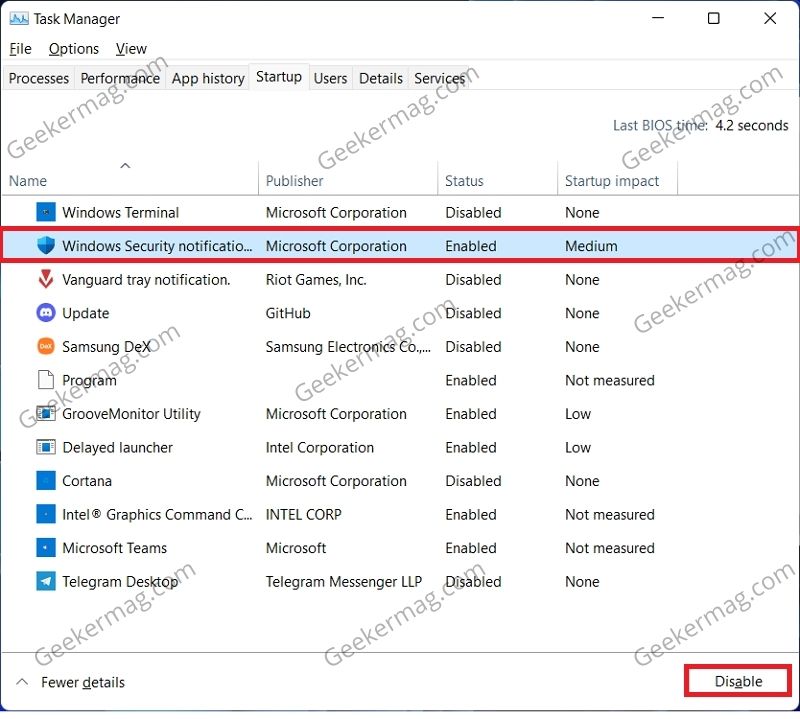The height and width of the screenshot is (719, 800).
Task: Select the Update startup entry name
Action: [86, 313]
